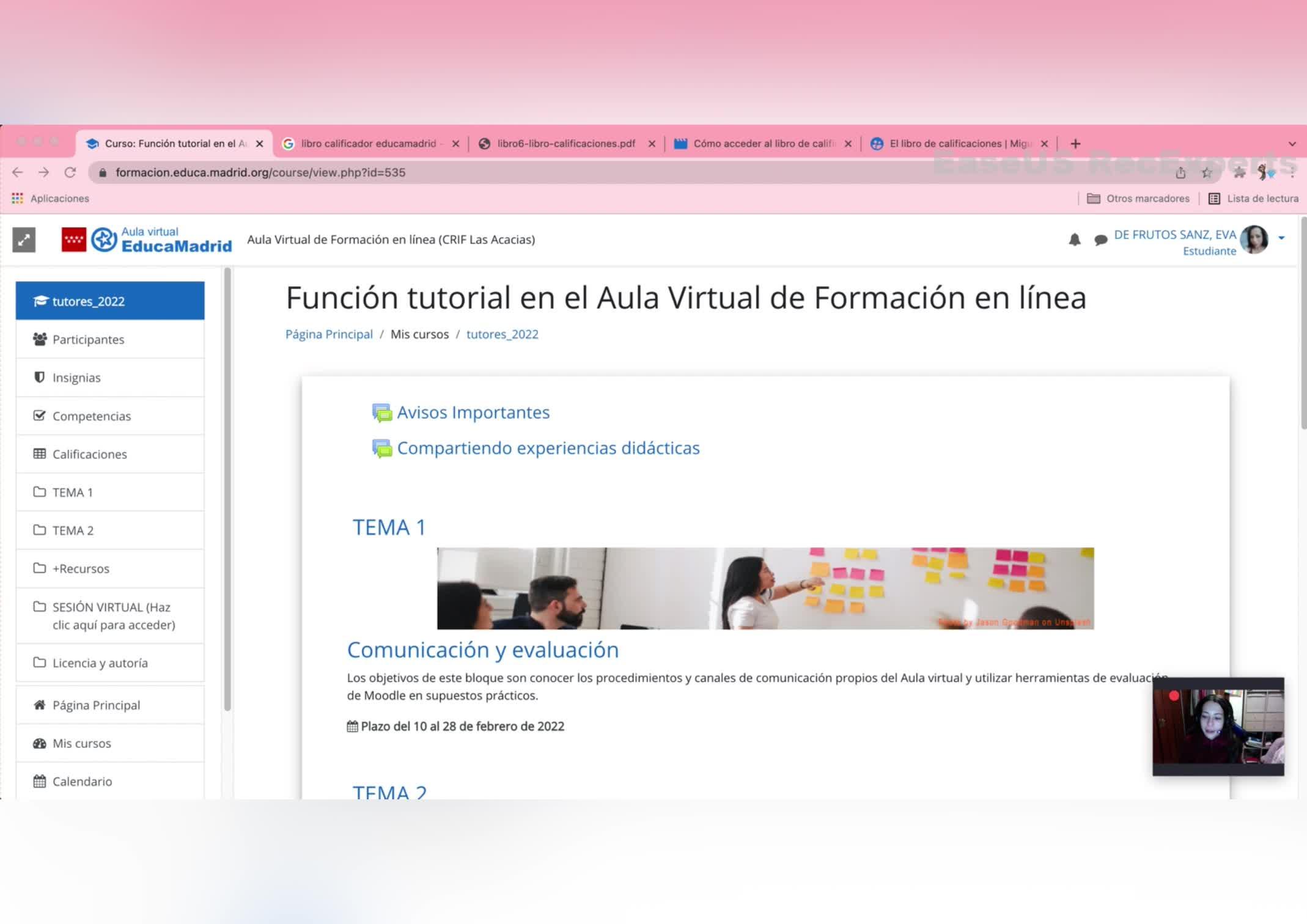
Task: Click the browser address bar URL
Action: (x=260, y=173)
